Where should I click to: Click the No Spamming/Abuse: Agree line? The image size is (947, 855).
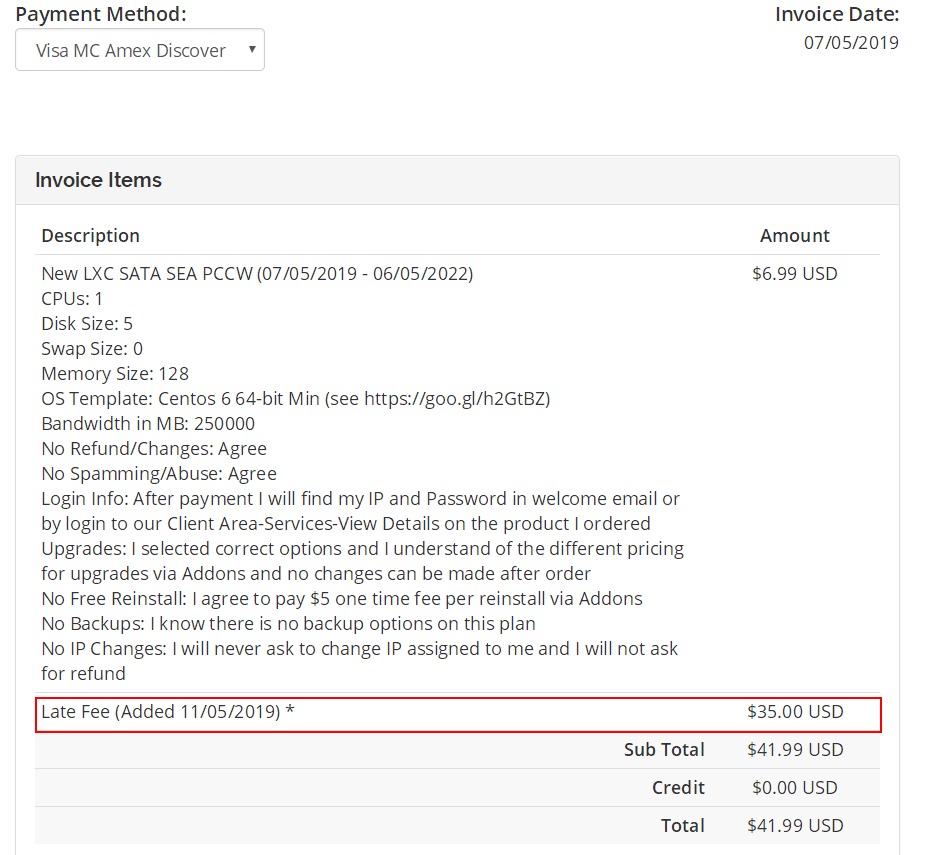[x=159, y=474]
